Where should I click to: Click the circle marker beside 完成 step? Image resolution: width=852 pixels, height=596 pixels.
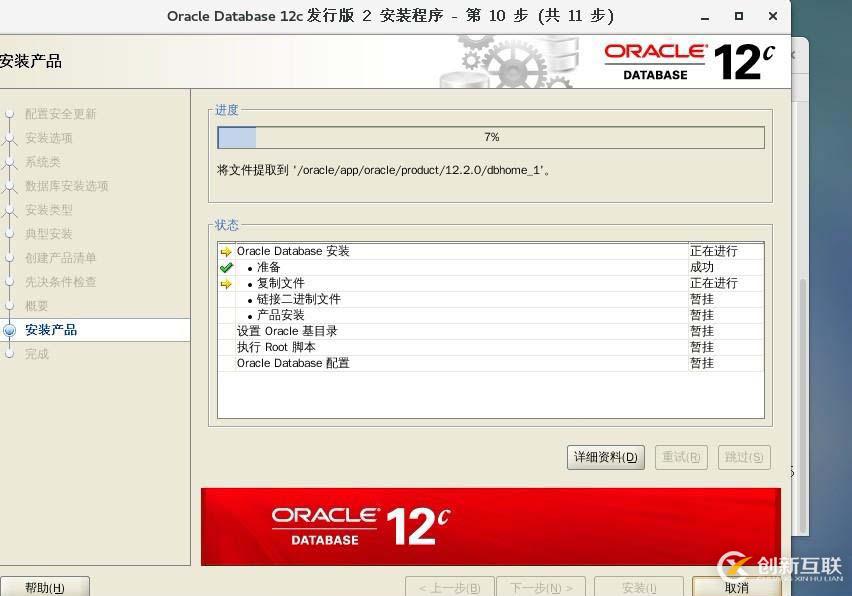[x=10, y=354]
